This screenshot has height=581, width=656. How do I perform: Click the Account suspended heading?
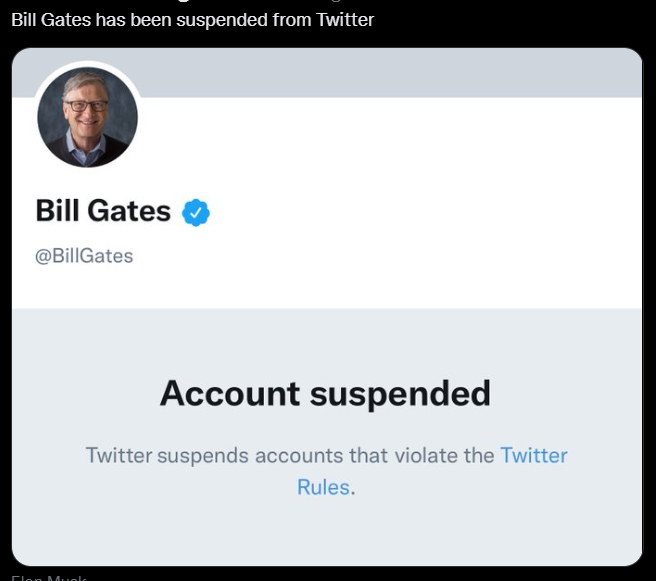(x=325, y=393)
